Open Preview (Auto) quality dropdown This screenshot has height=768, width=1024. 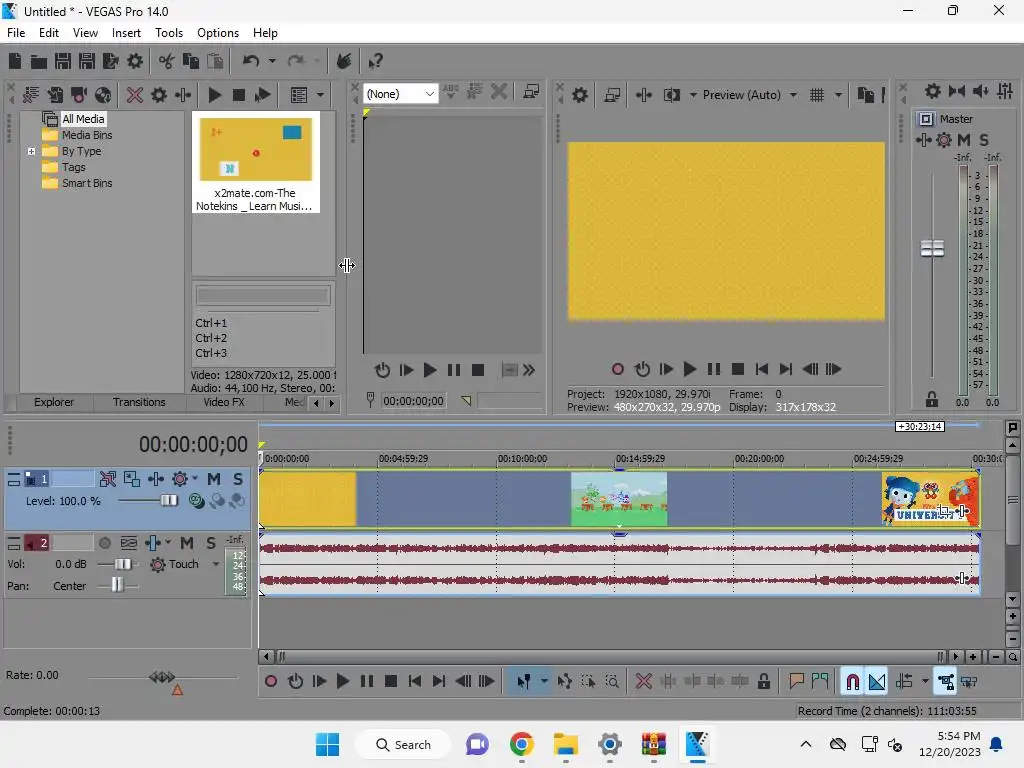pos(750,95)
